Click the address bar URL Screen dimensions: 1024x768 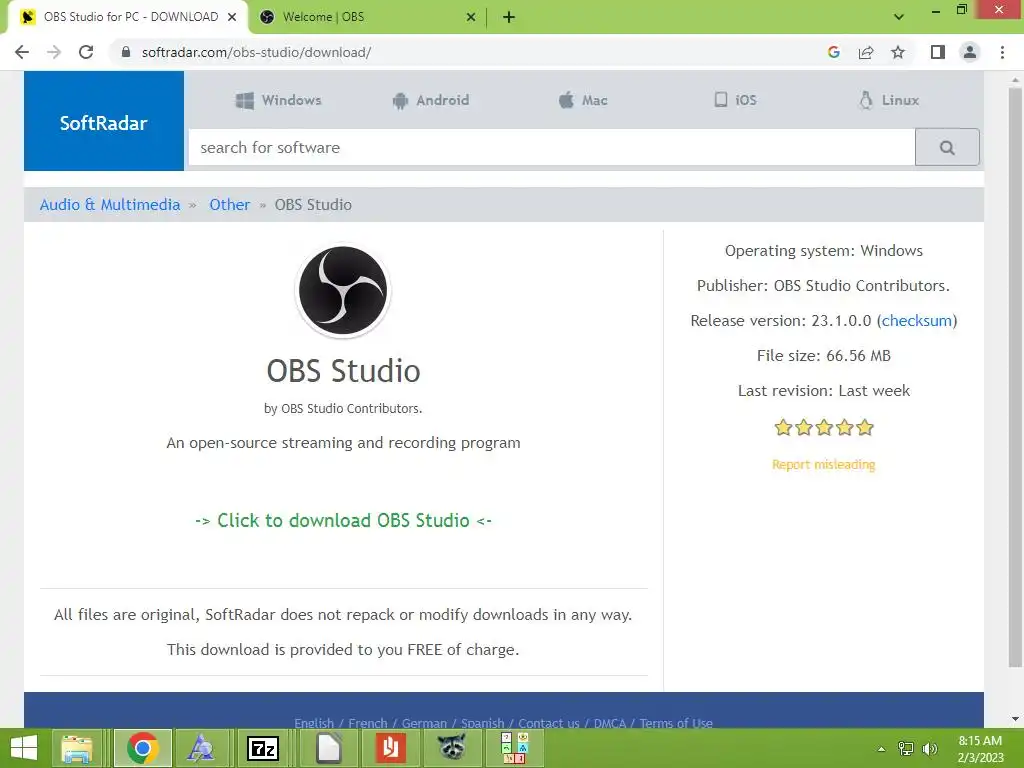click(x=256, y=52)
